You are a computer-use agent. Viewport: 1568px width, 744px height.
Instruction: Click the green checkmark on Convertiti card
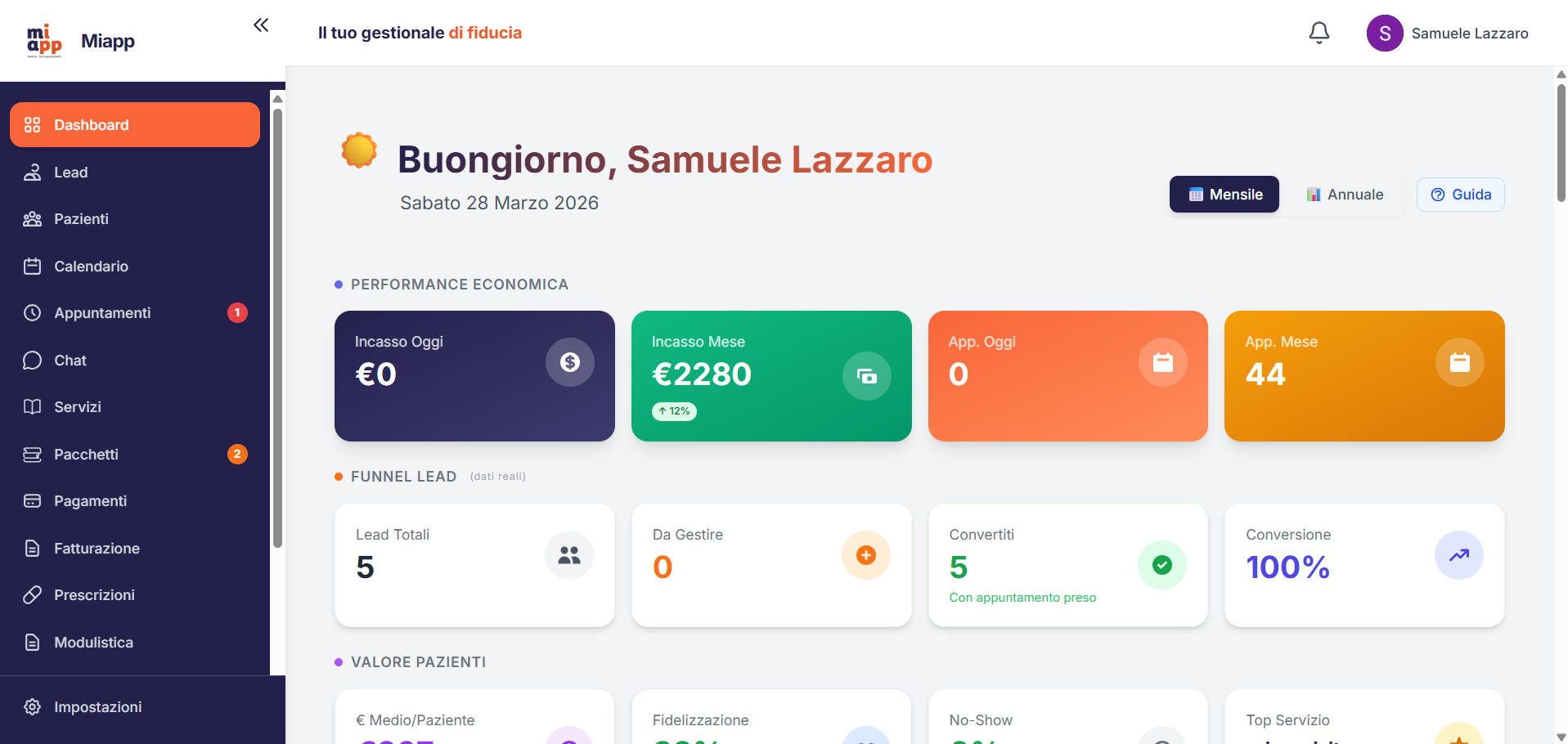click(x=1162, y=564)
